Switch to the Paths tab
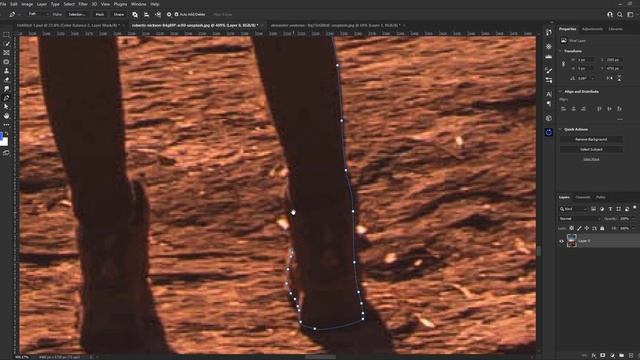Viewport: 640px width, 360px height. click(600, 197)
